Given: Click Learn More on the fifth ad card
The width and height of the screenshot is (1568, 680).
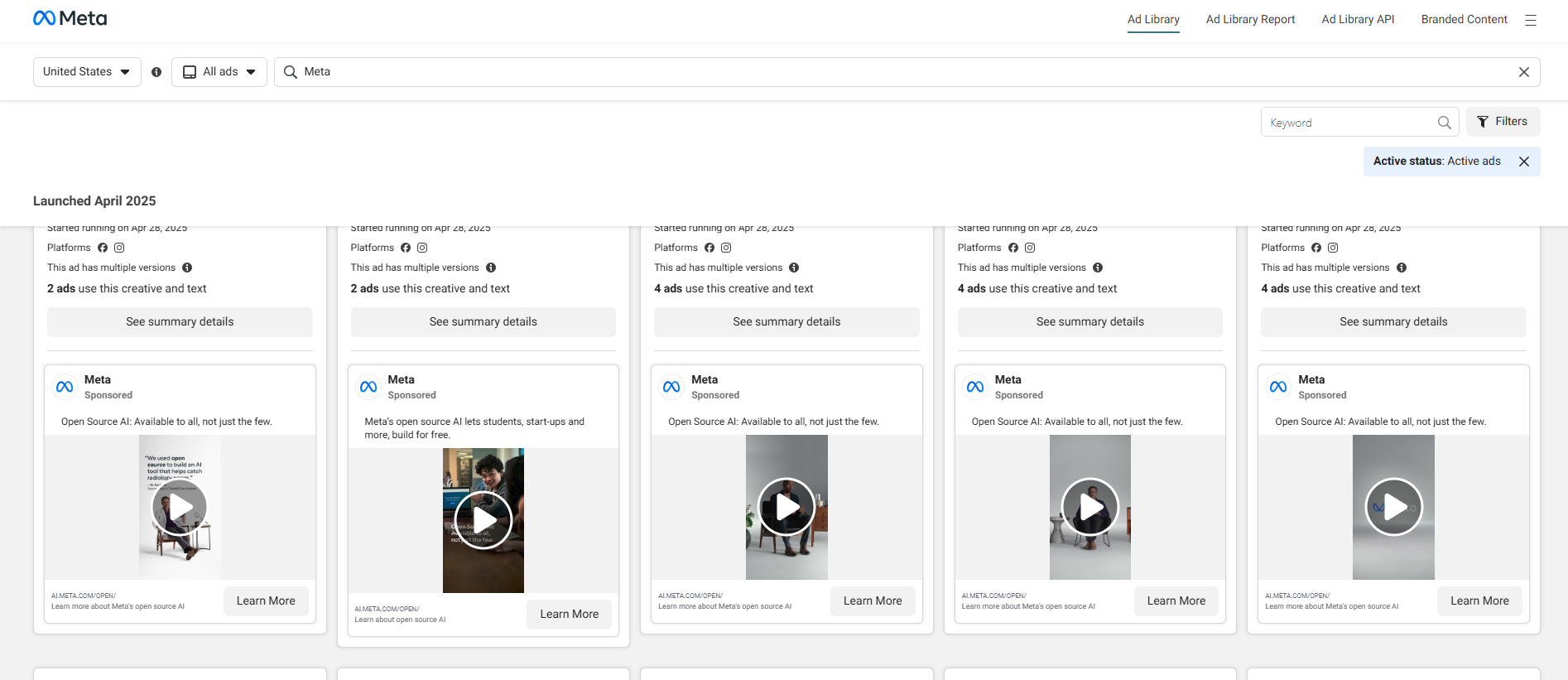Looking at the screenshot, I should tap(1479, 601).
